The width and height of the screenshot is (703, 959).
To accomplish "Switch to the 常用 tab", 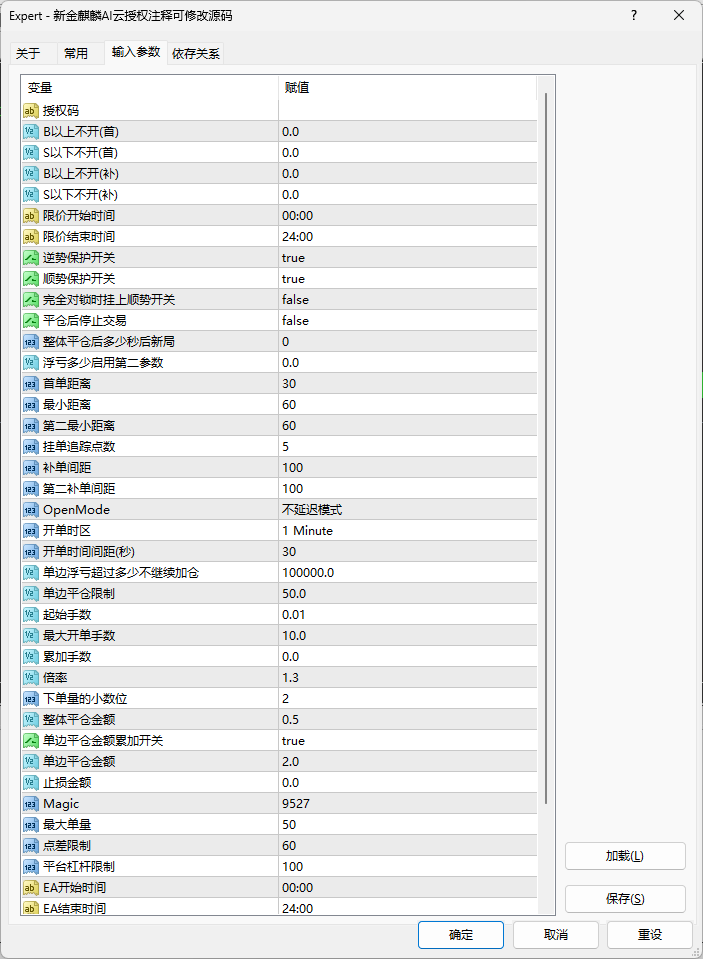I will click(x=76, y=54).
